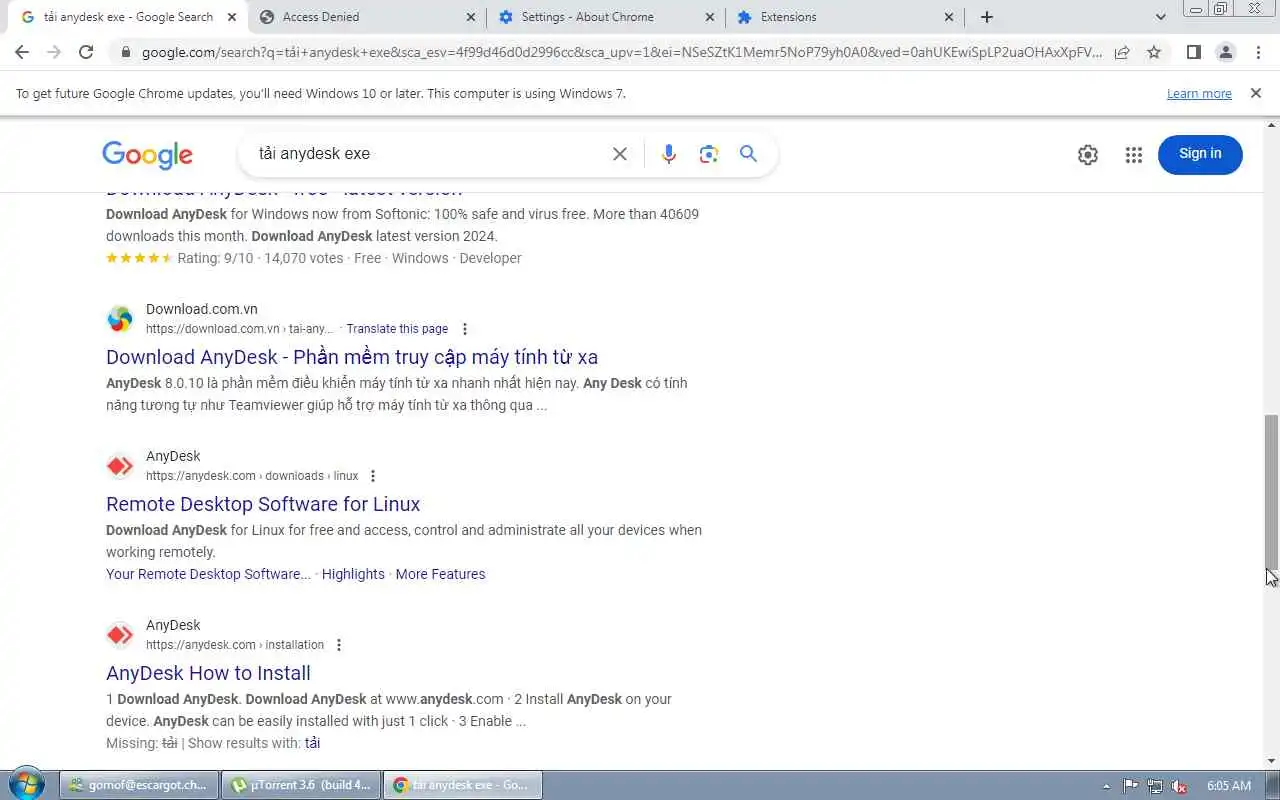Open more options for AnyDesk installation result

click(339, 645)
